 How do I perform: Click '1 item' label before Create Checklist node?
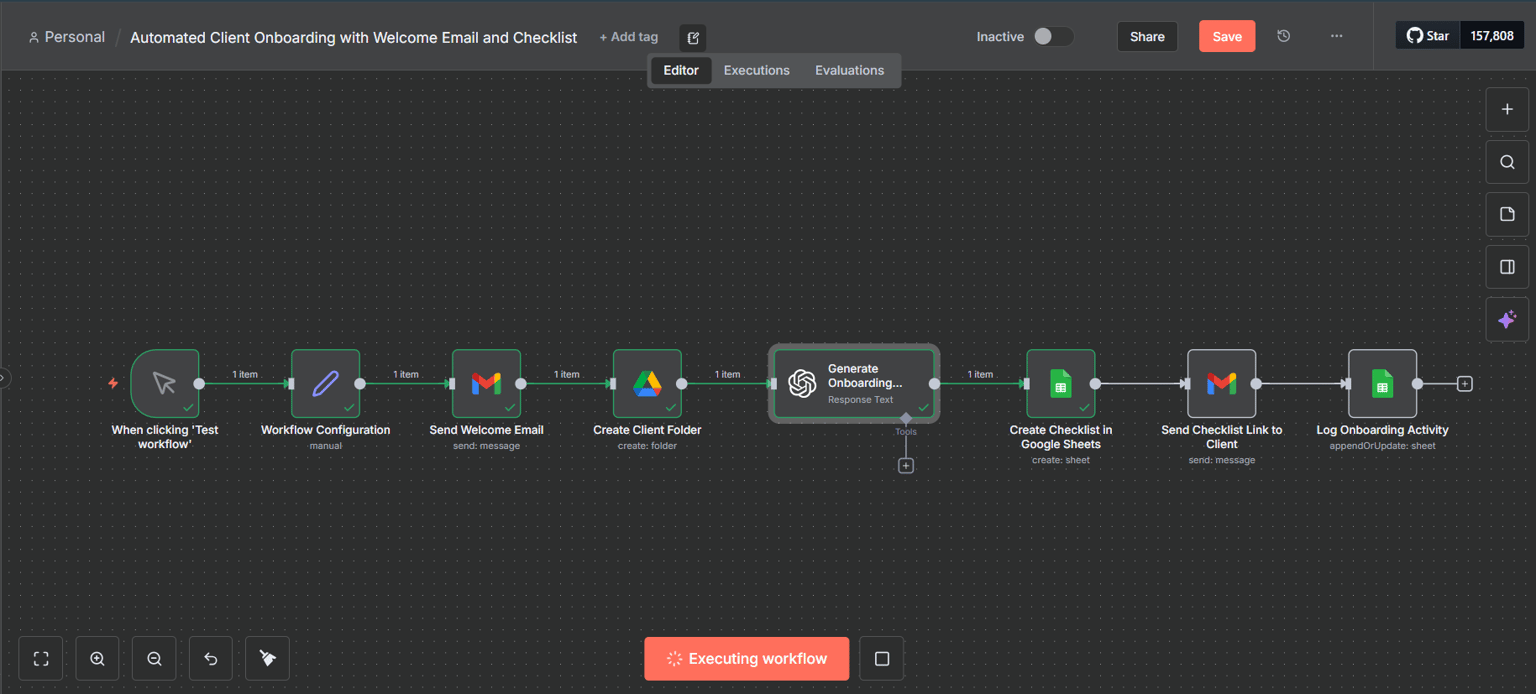(981, 375)
